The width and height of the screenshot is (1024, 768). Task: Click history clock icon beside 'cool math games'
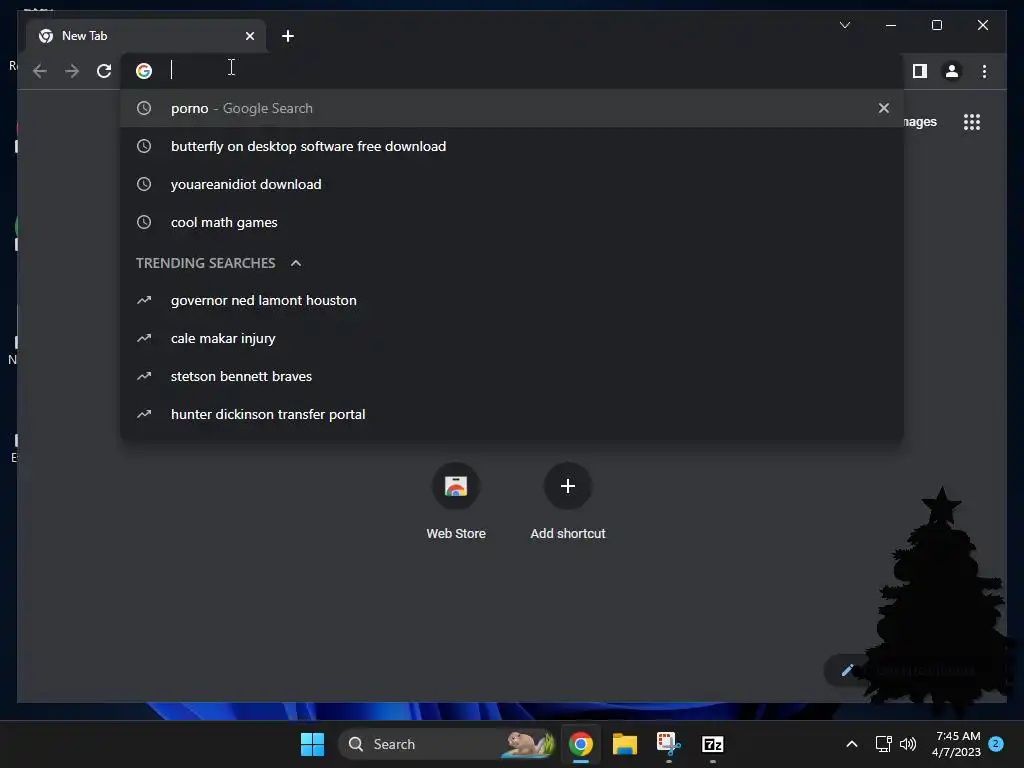coord(144,222)
